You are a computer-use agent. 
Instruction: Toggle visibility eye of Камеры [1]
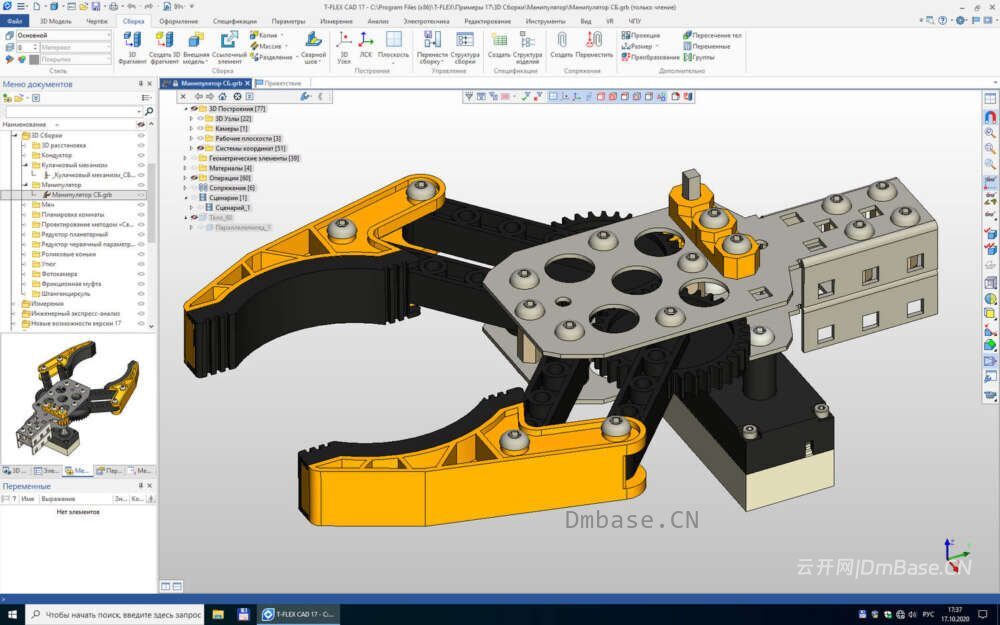click(200, 128)
